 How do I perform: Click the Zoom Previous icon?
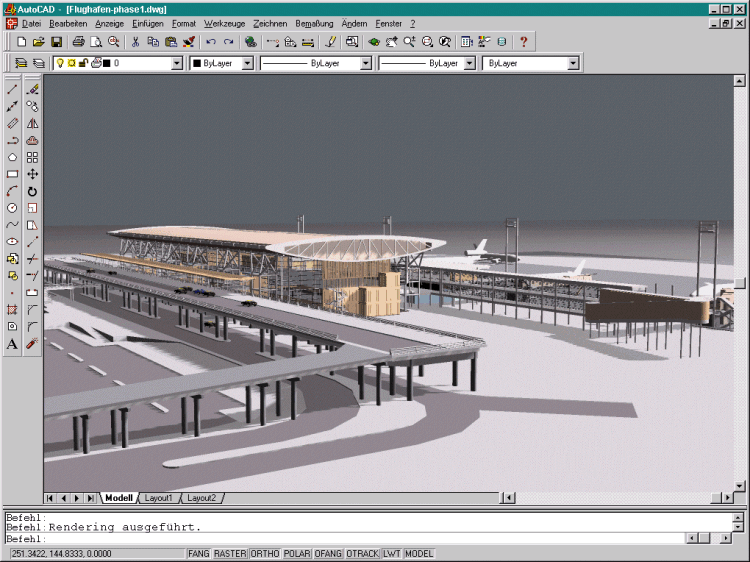pyautogui.click(x=445, y=42)
